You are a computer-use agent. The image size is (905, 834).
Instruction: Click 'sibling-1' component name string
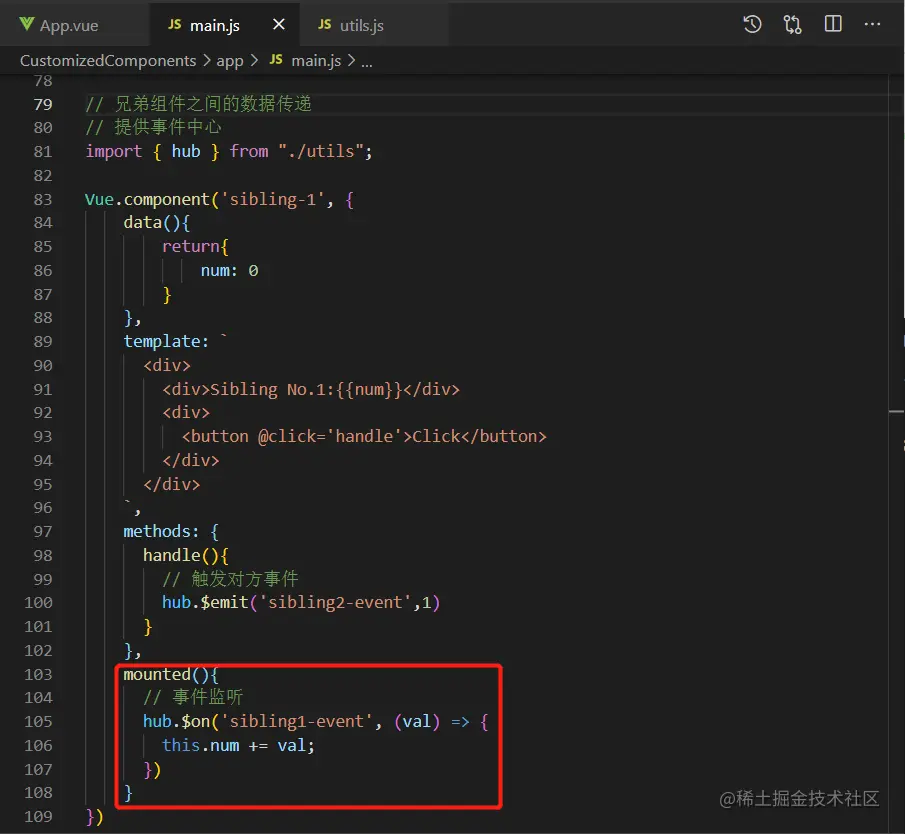(273, 199)
